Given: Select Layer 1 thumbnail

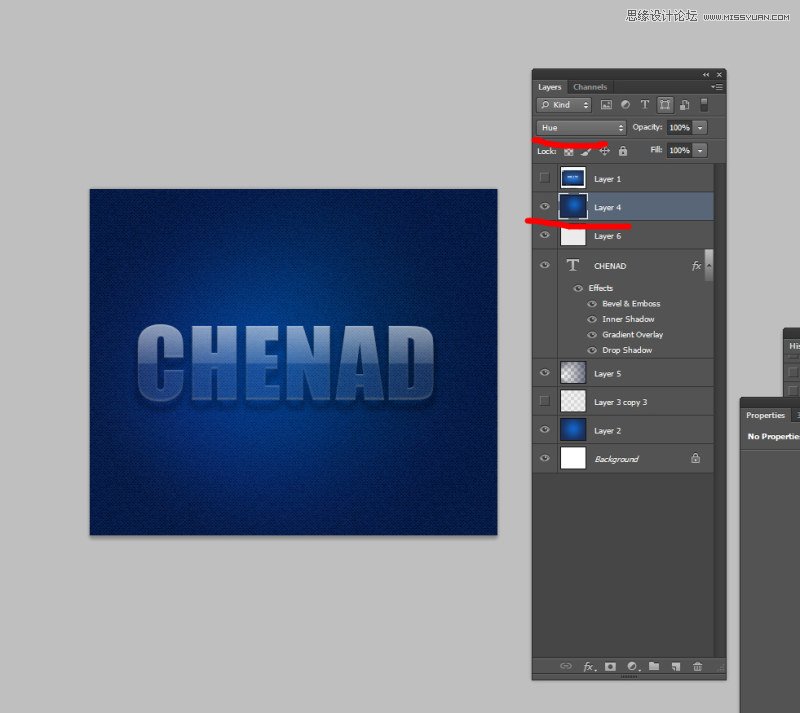Looking at the screenshot, I should tap(572, 178).
